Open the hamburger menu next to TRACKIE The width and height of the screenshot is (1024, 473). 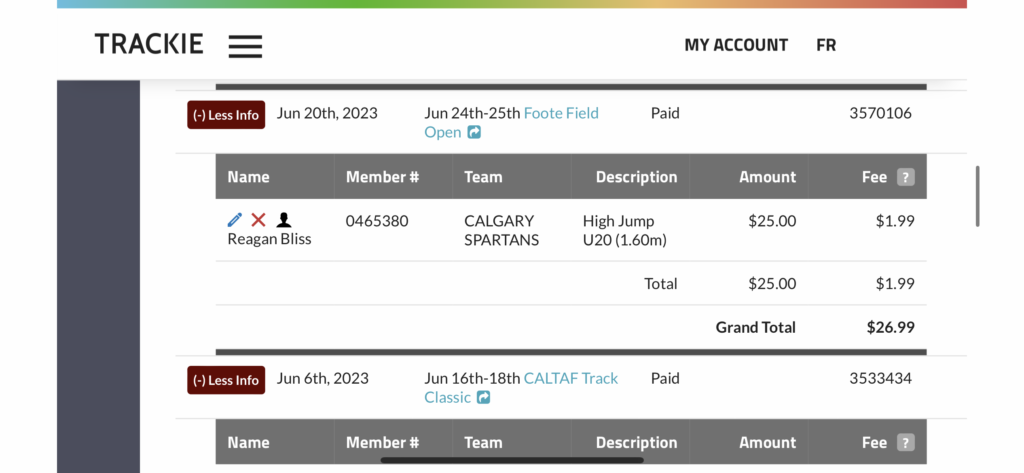pyautogui.click(x=245, y=46)
